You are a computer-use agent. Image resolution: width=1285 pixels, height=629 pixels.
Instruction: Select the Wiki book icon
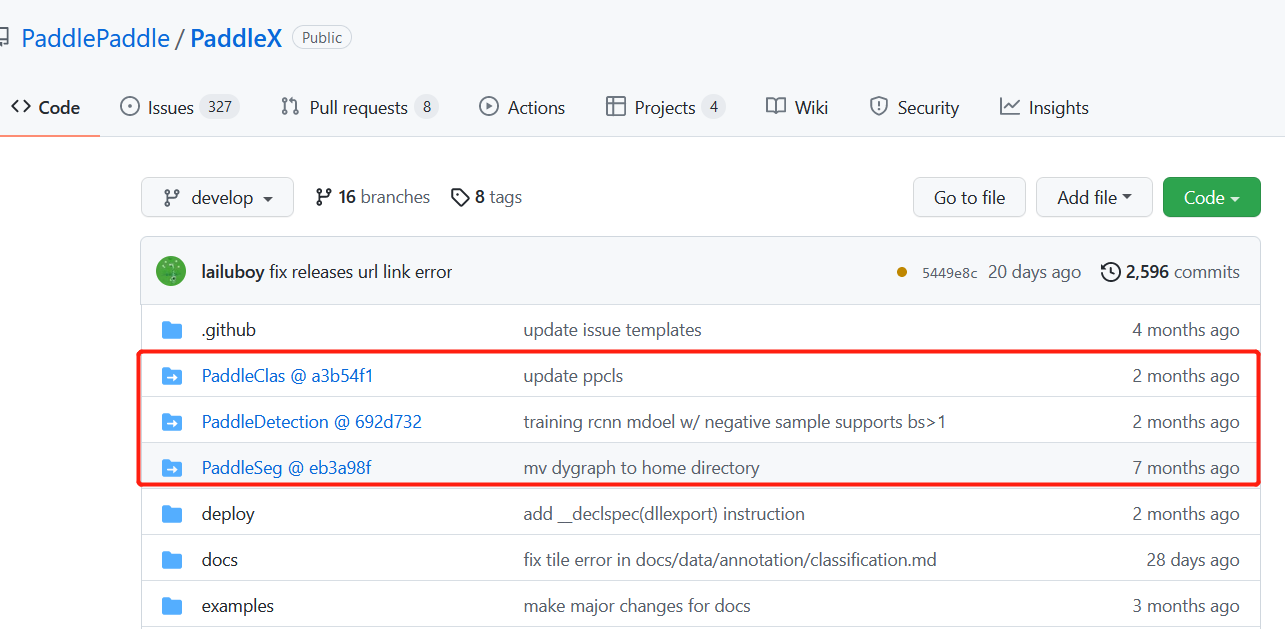coord(775,107)
